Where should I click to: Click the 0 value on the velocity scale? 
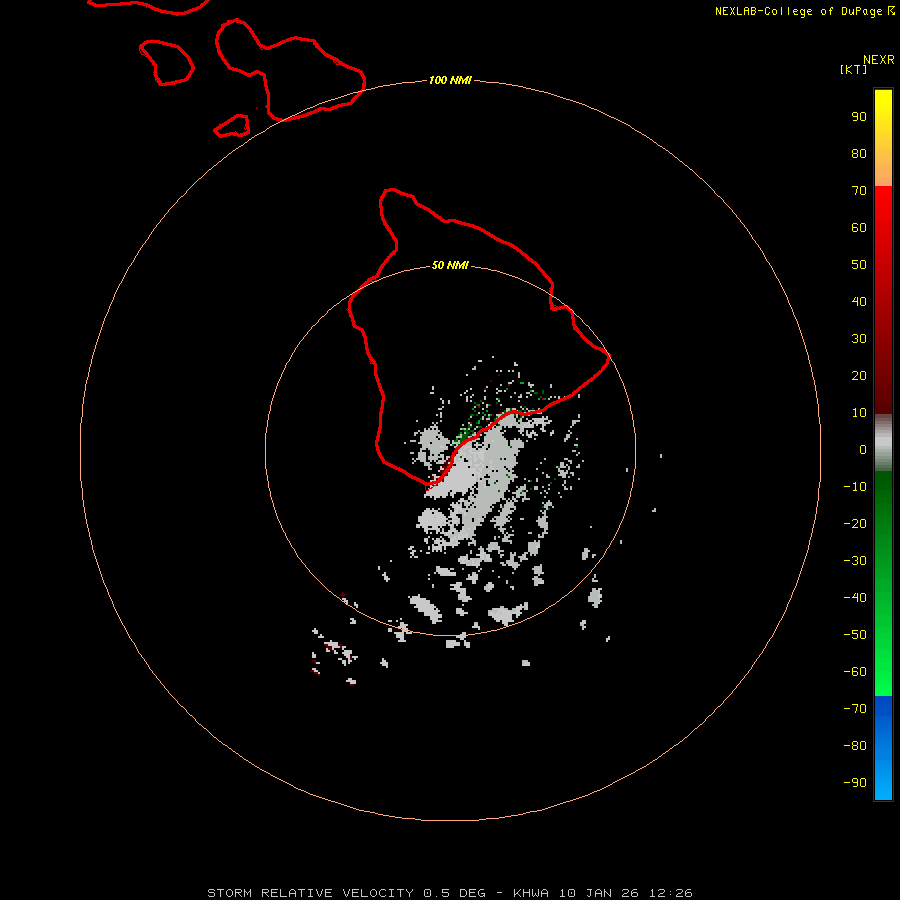pyautogui.click(x=863, y=450)
